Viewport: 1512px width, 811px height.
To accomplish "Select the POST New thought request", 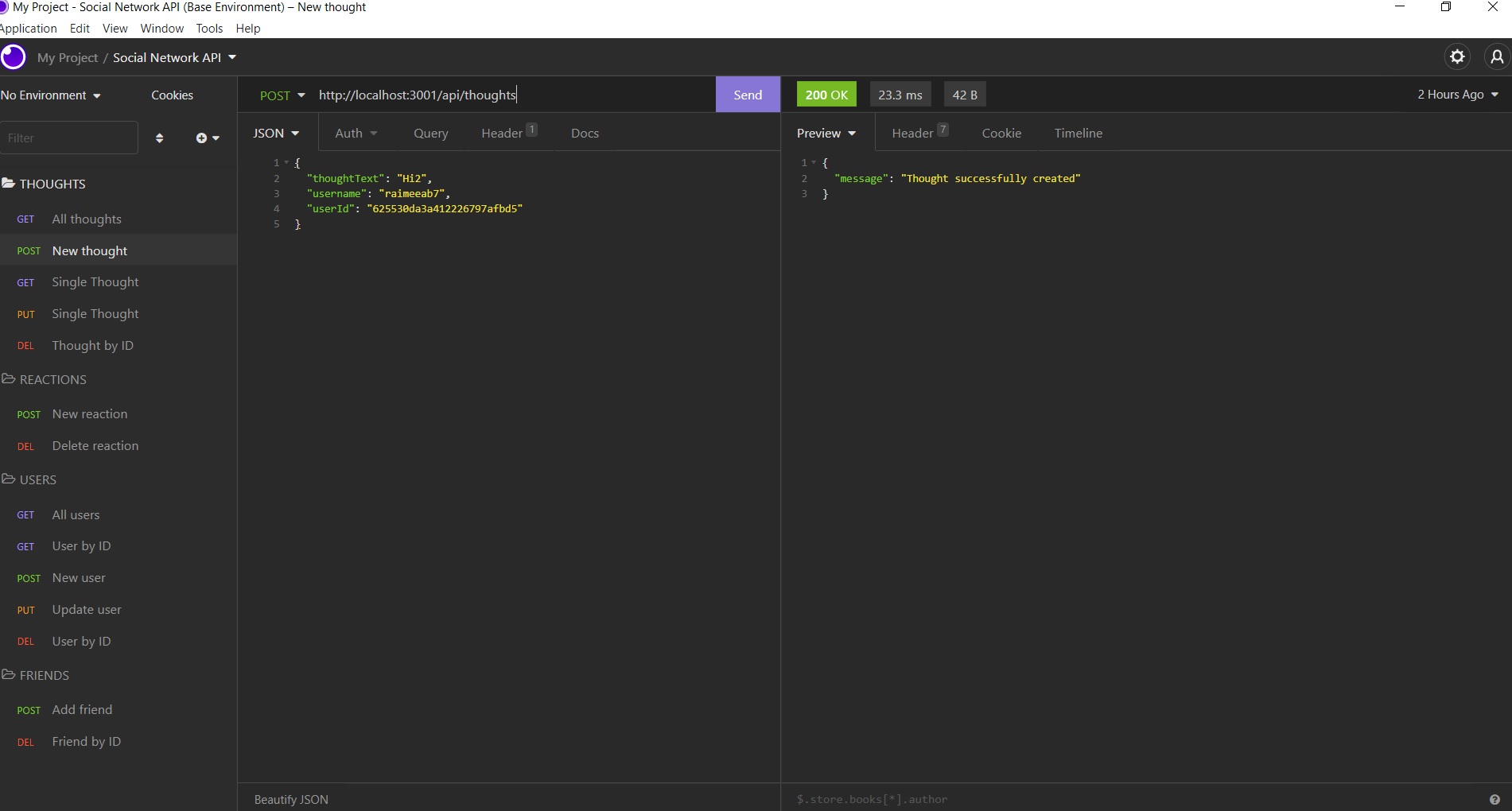I will tap(119, 251).
